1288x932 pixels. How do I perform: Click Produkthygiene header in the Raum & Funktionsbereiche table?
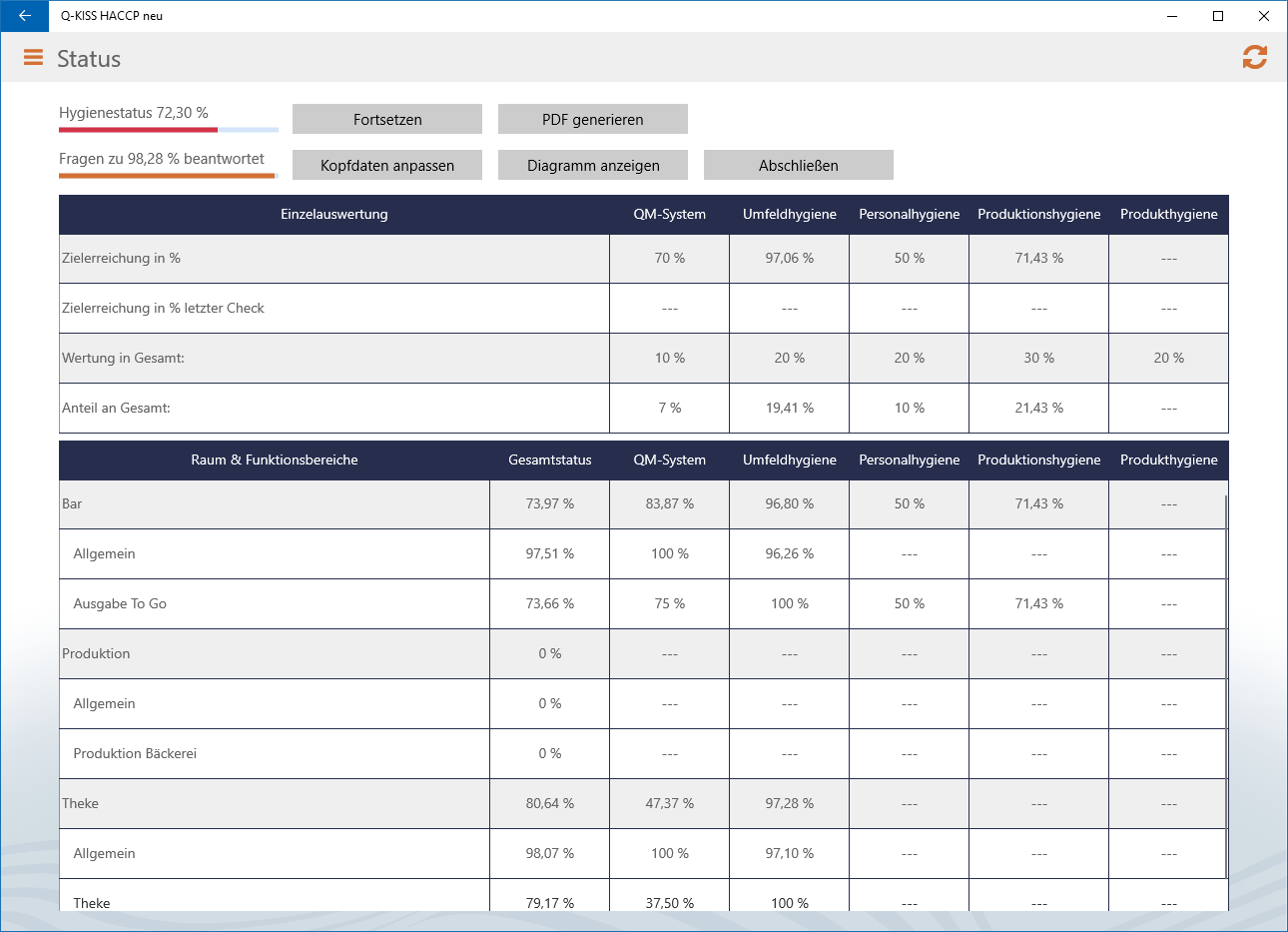click(1169, 460)
